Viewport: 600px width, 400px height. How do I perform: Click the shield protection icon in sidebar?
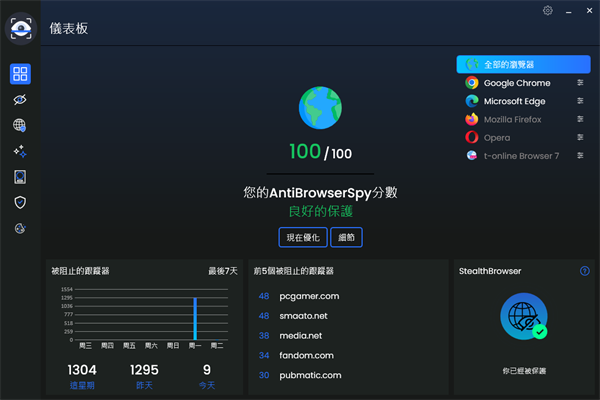click(20, 202)
